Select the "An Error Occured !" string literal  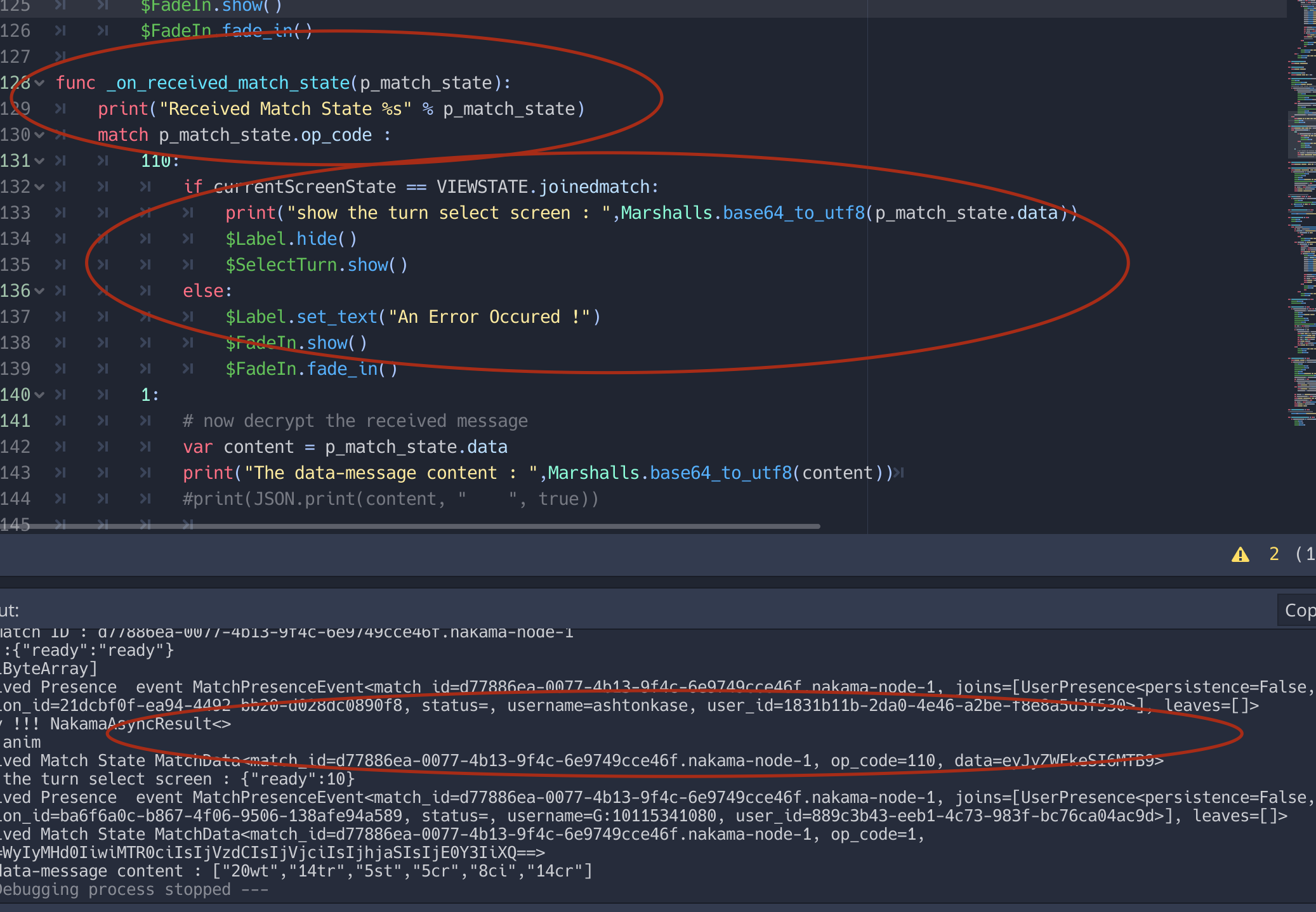coord(492,316)
